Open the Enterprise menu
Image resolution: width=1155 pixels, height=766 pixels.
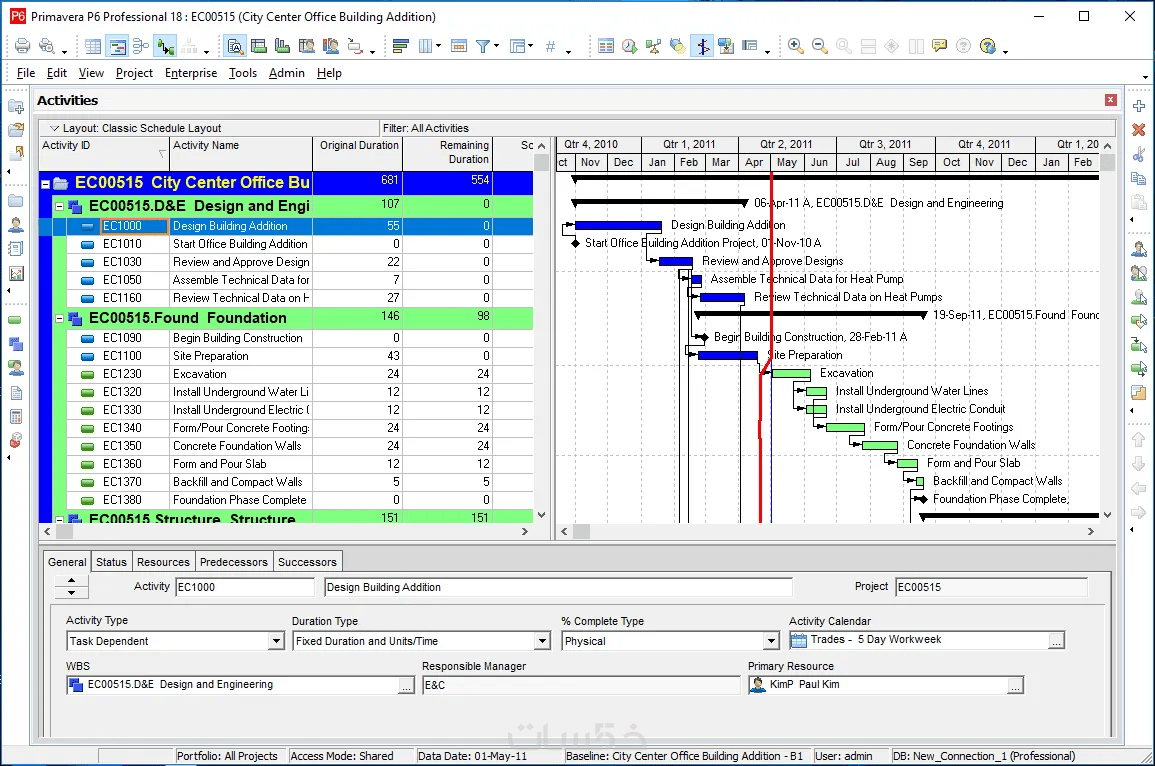click(190, 73)
